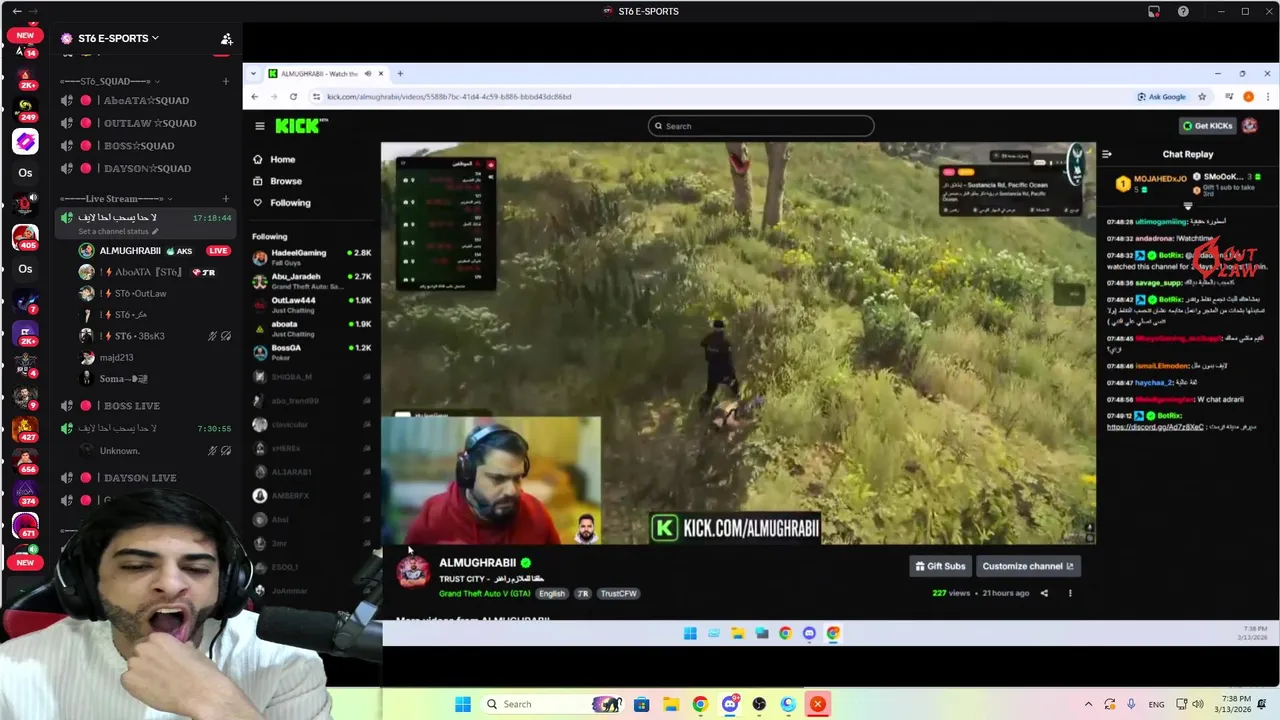Open OutLaw444 channel in Following list
1280x720 pixels.
point(312,304)
